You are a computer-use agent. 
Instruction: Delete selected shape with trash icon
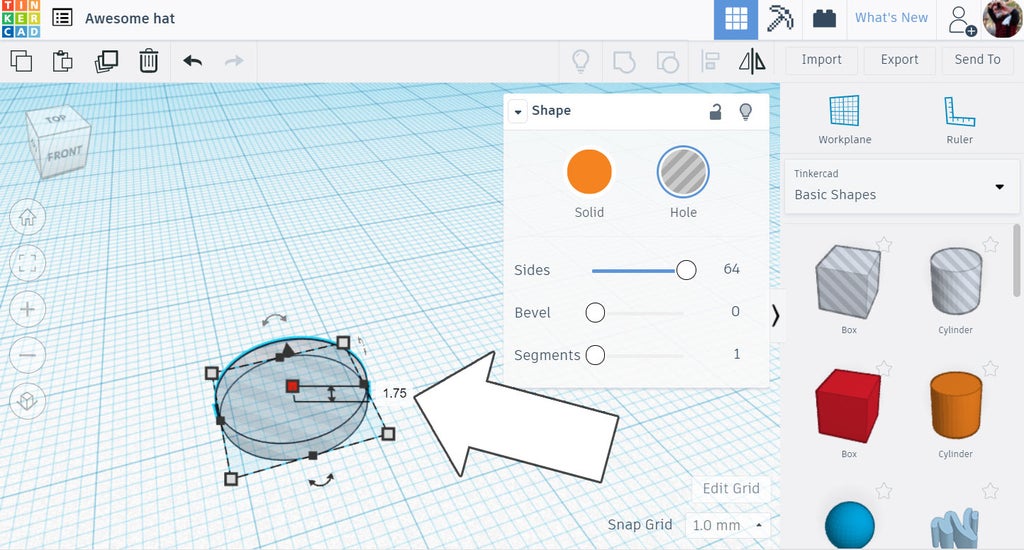click(x=149, y=61)
